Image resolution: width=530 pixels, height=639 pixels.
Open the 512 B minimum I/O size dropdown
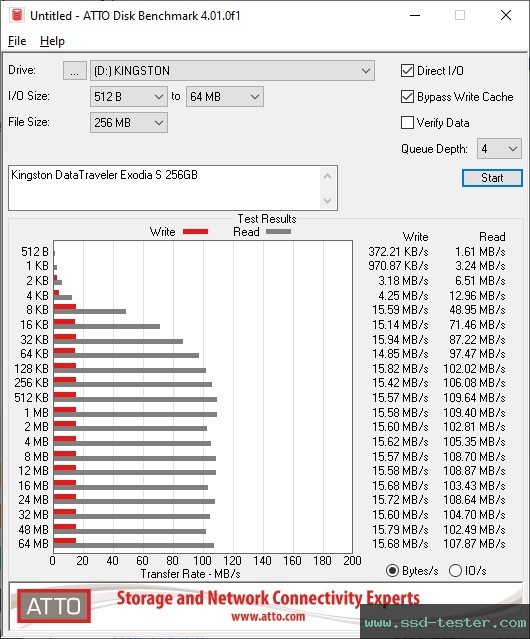click(x=129, y=97)
